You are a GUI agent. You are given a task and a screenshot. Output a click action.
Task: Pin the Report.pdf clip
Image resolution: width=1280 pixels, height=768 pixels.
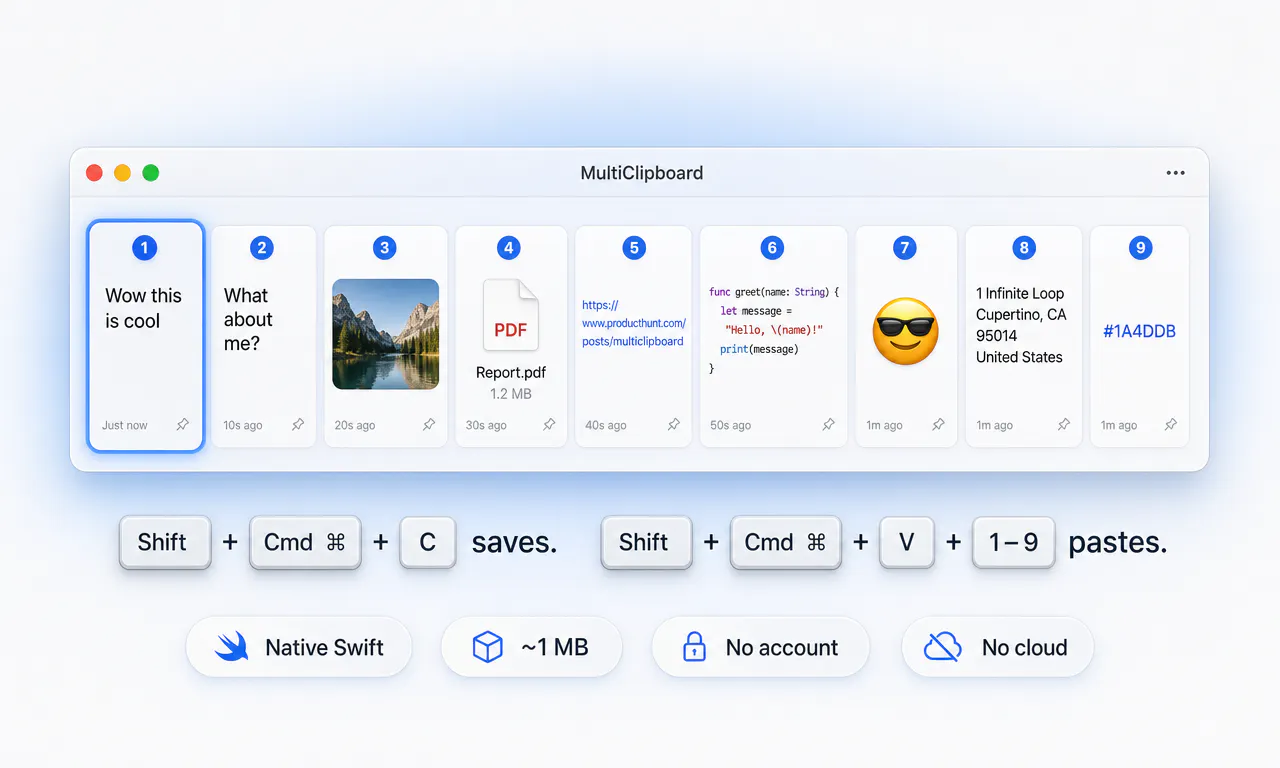click(548, 425)
